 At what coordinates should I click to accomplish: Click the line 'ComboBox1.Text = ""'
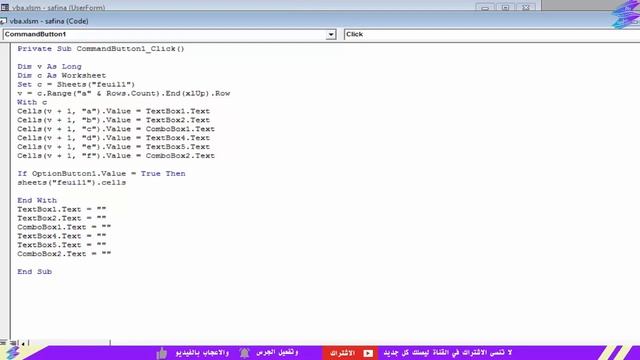[x=64, y=227]
